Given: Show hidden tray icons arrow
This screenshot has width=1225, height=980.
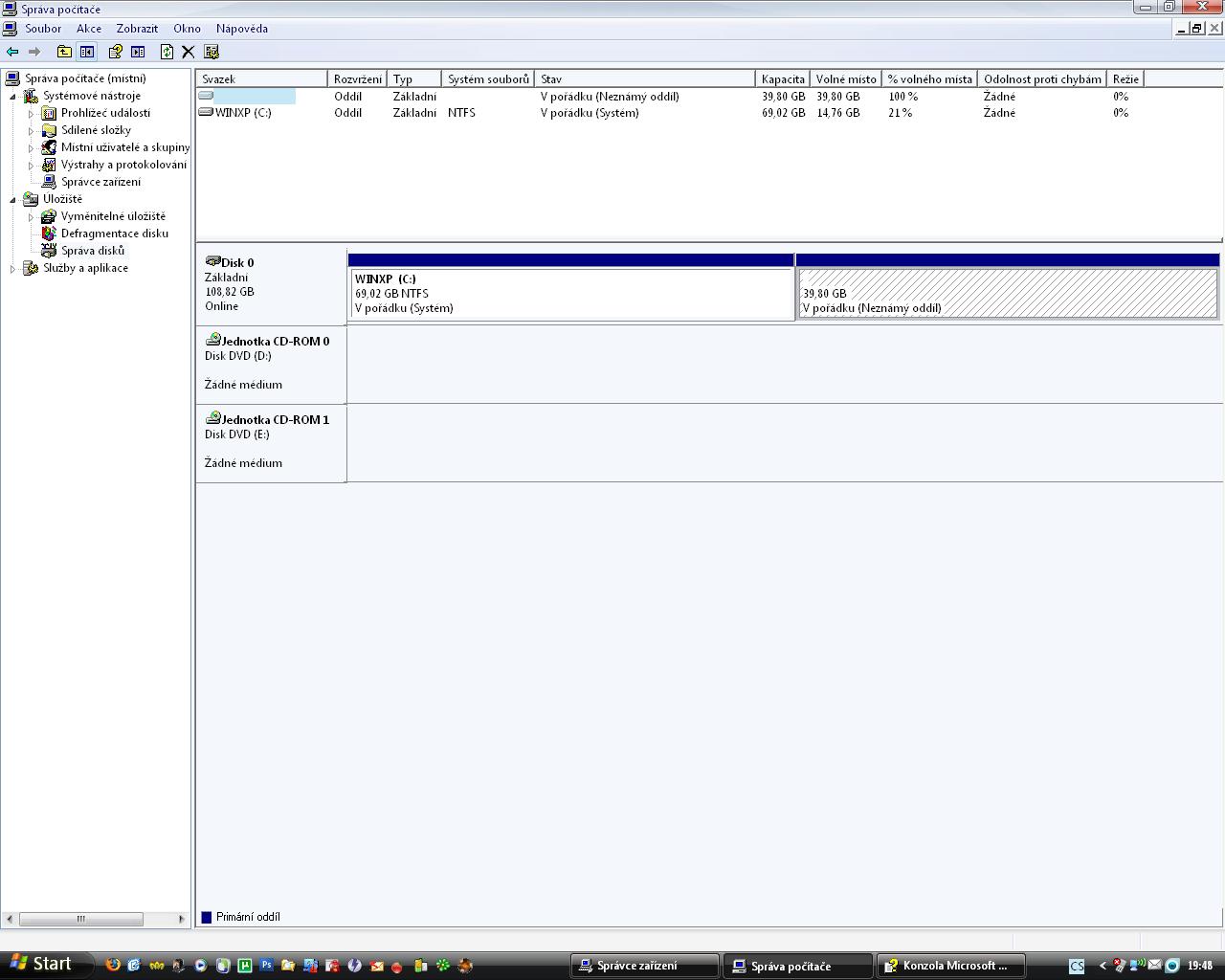Looking at the screenshot, I should (x=1102, y=966).
